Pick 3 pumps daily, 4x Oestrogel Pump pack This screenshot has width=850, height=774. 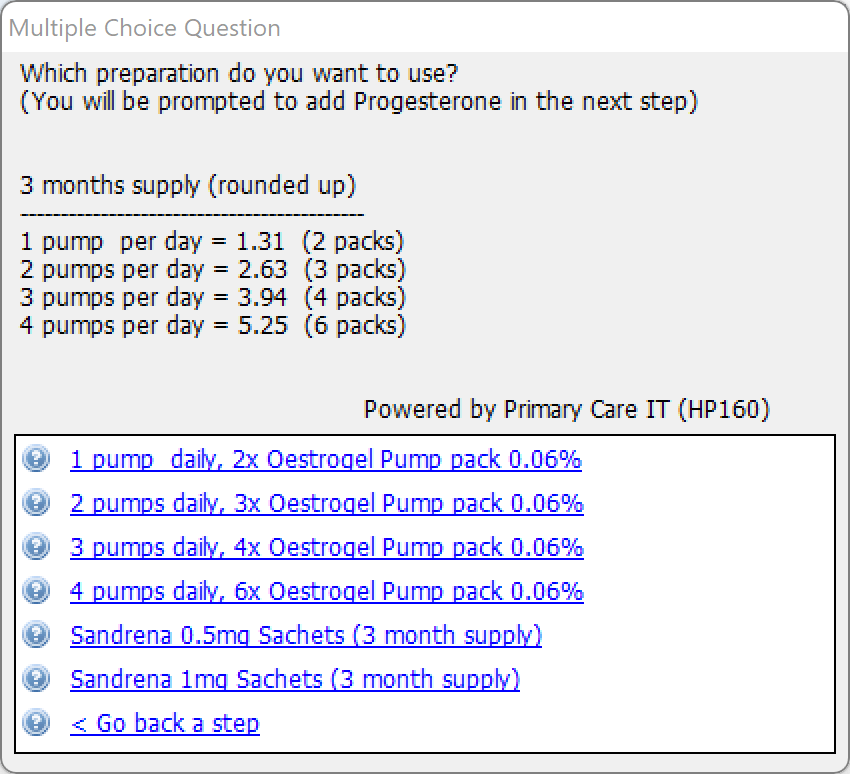click(x=326, y=548)
